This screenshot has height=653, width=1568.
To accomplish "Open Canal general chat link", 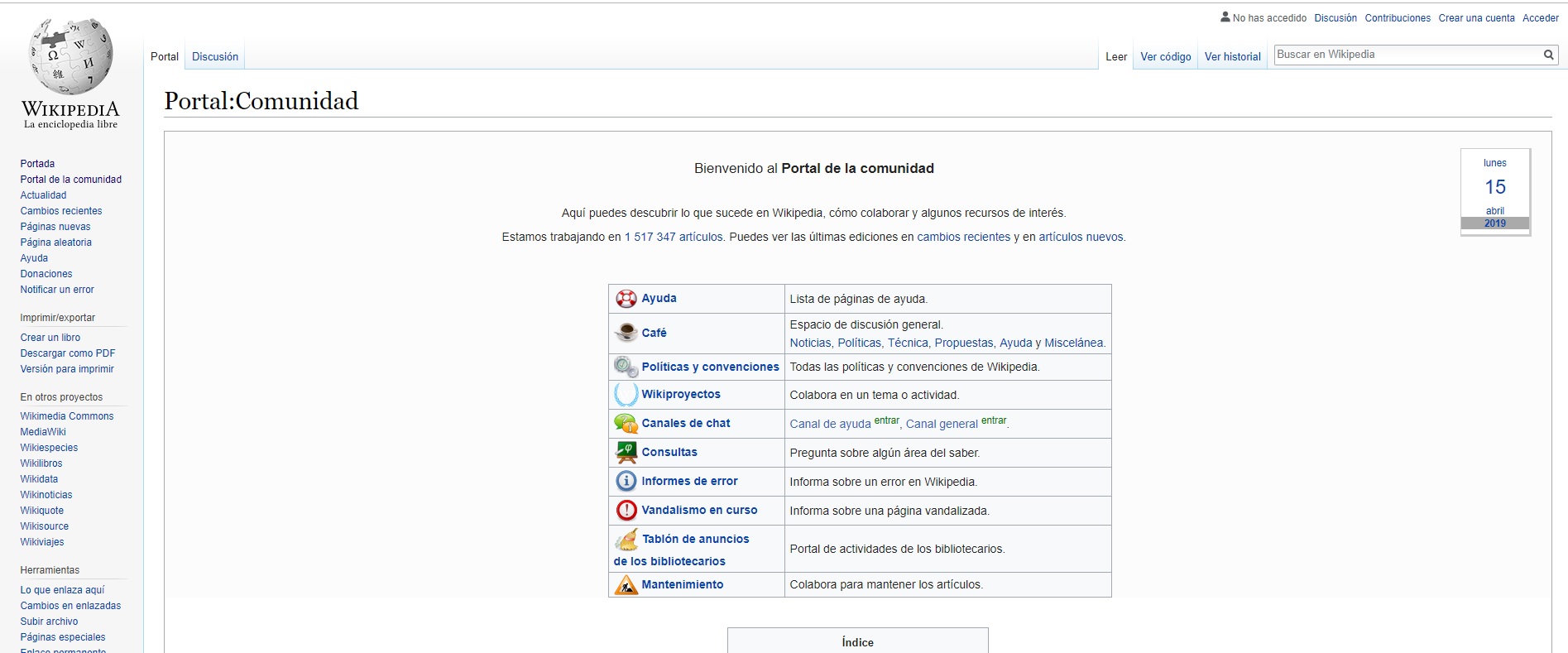I will (942, 424).
